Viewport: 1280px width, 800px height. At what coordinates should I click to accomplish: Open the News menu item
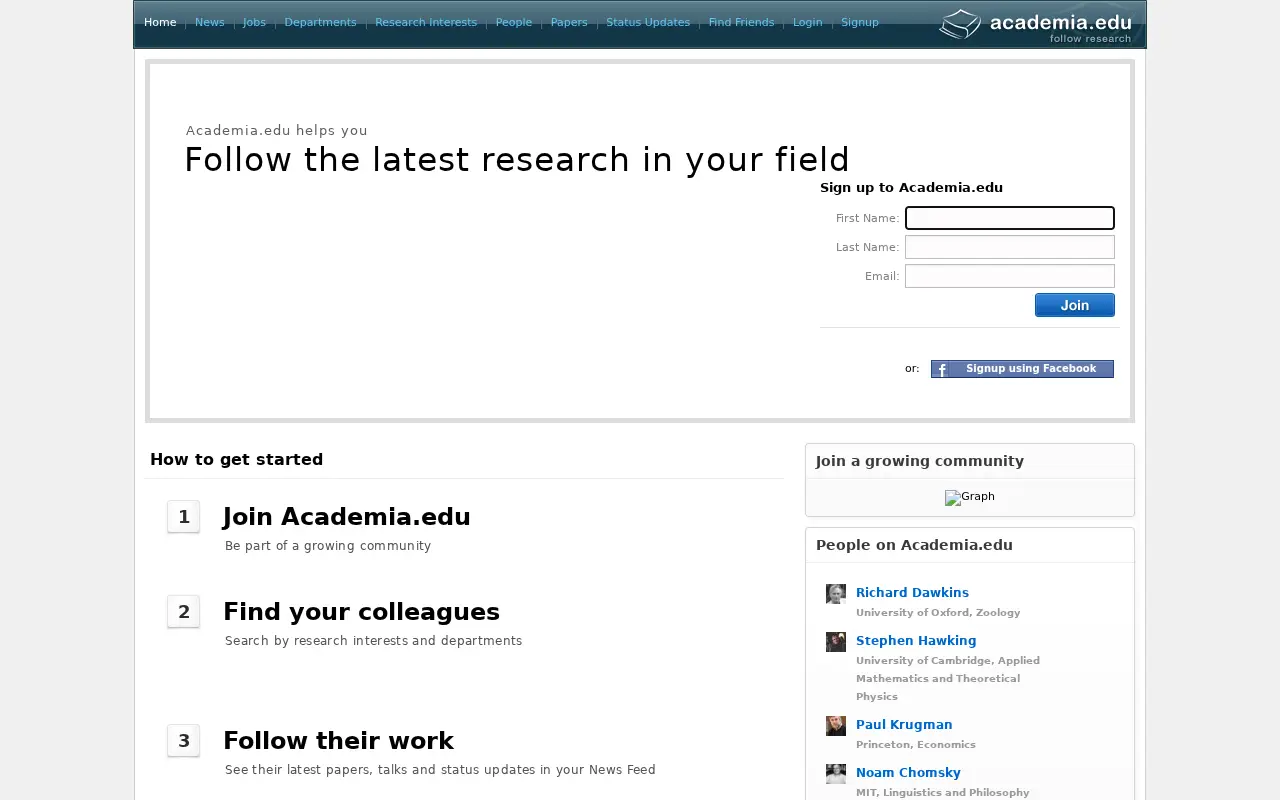coord(210,22)
